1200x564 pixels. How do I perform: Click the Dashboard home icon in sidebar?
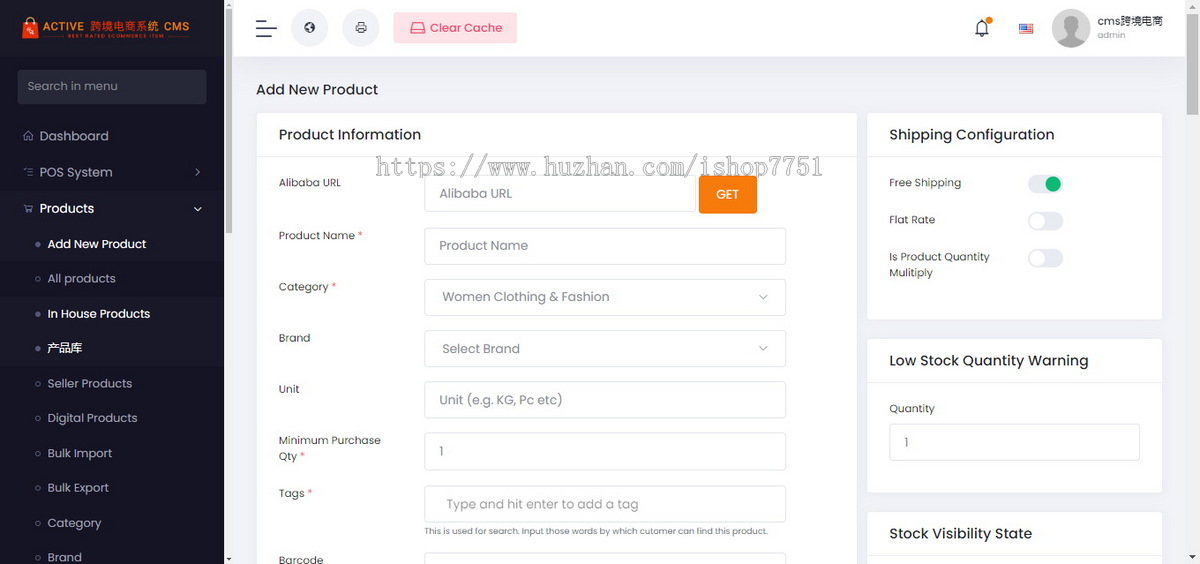28,136
